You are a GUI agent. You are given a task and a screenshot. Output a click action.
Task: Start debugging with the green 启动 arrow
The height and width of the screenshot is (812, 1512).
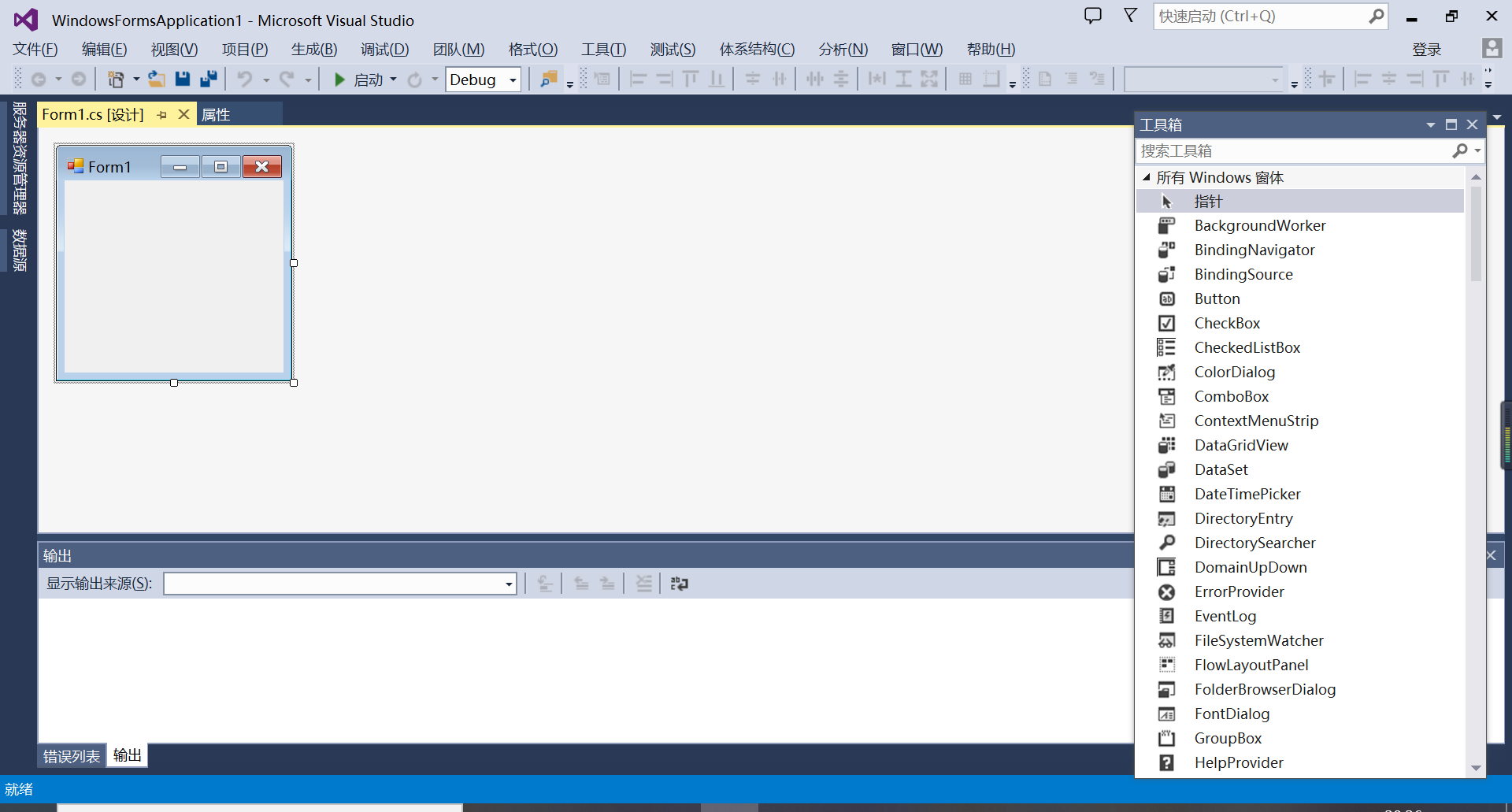tap(340, 79)
